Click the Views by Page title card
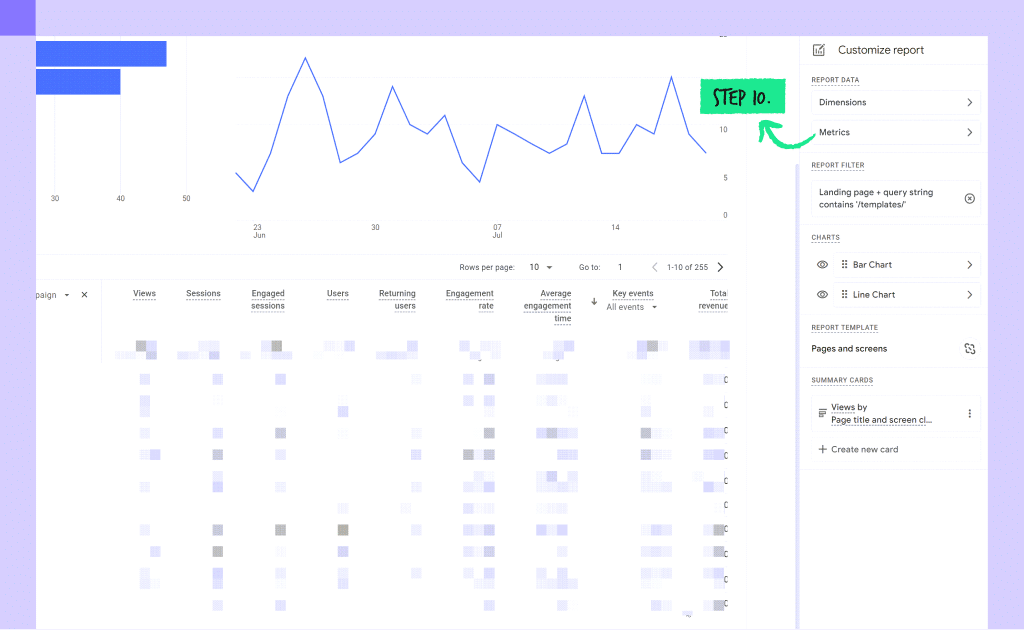This screenshot has height=630, width=1024. pyautogui.click(x=895, y=413)
